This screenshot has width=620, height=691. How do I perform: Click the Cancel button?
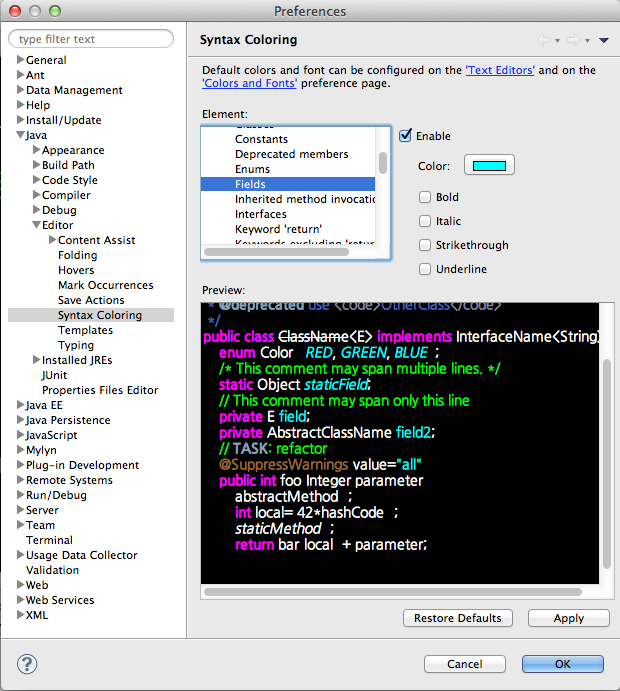click(x=465, y=664)
